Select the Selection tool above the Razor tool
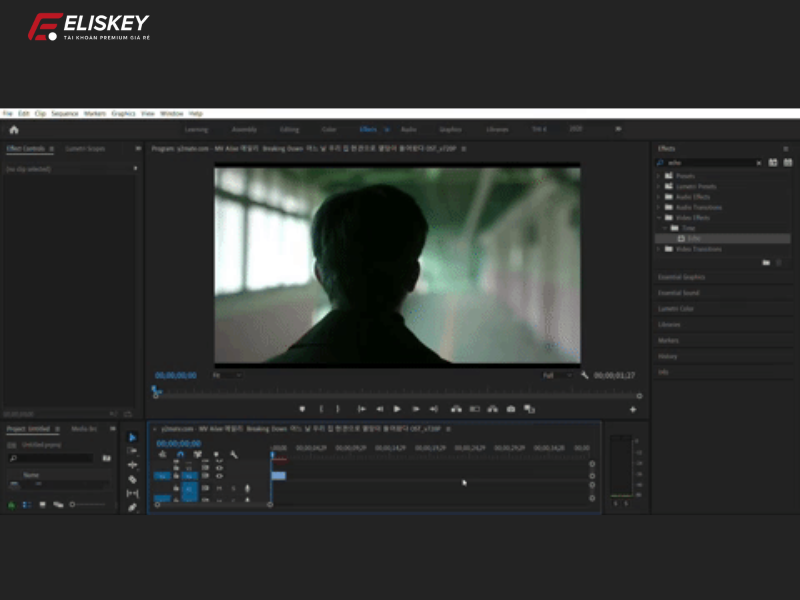Viewport: 800px width, 600px height. click(132, 437)
